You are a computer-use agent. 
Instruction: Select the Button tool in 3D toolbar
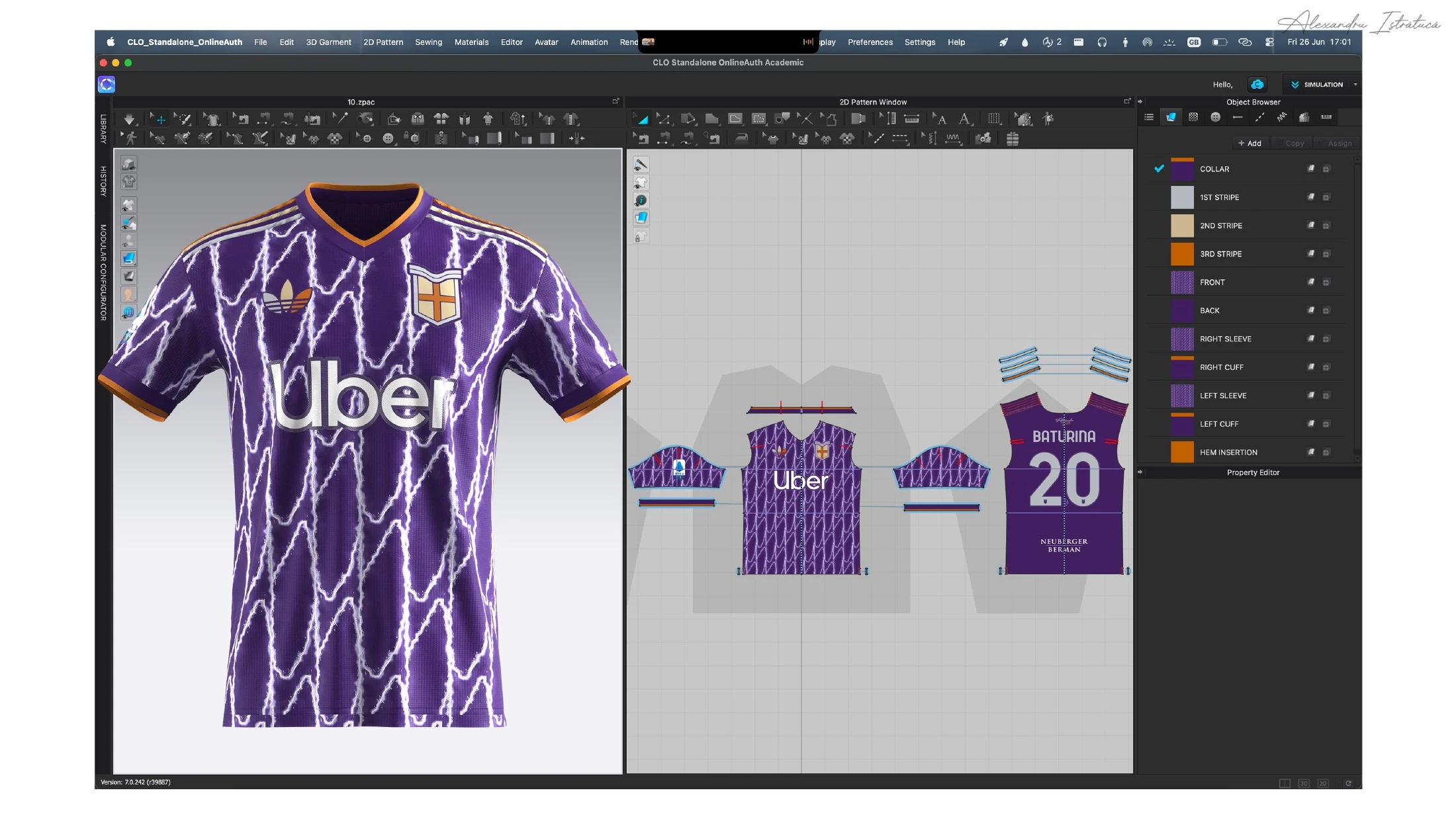[x=388, y=139]
